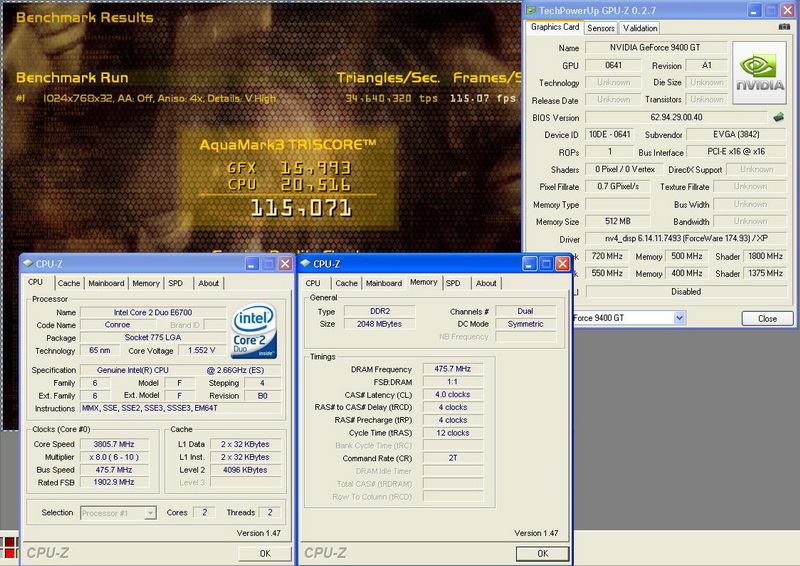This screenshot has height=566, width=800.
Task: Open the Processor #1 selection dropdown
Action: coord(150,513)
